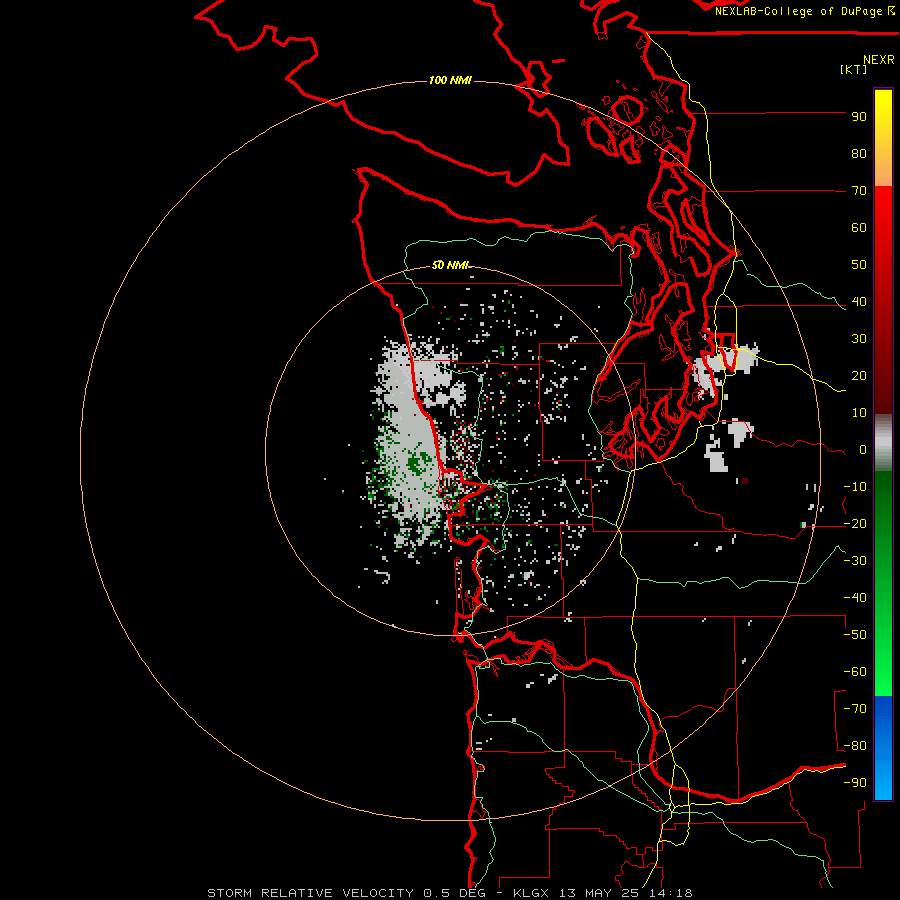Click the 50 NMI range ring label

pos(450,265)
